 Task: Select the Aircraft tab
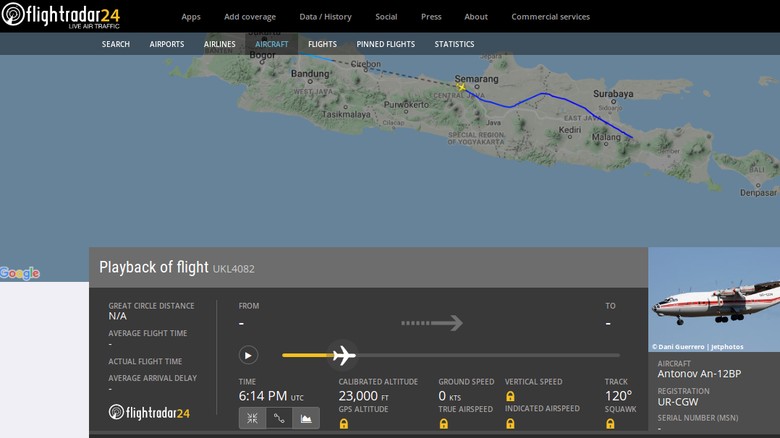tap(272, 44)
